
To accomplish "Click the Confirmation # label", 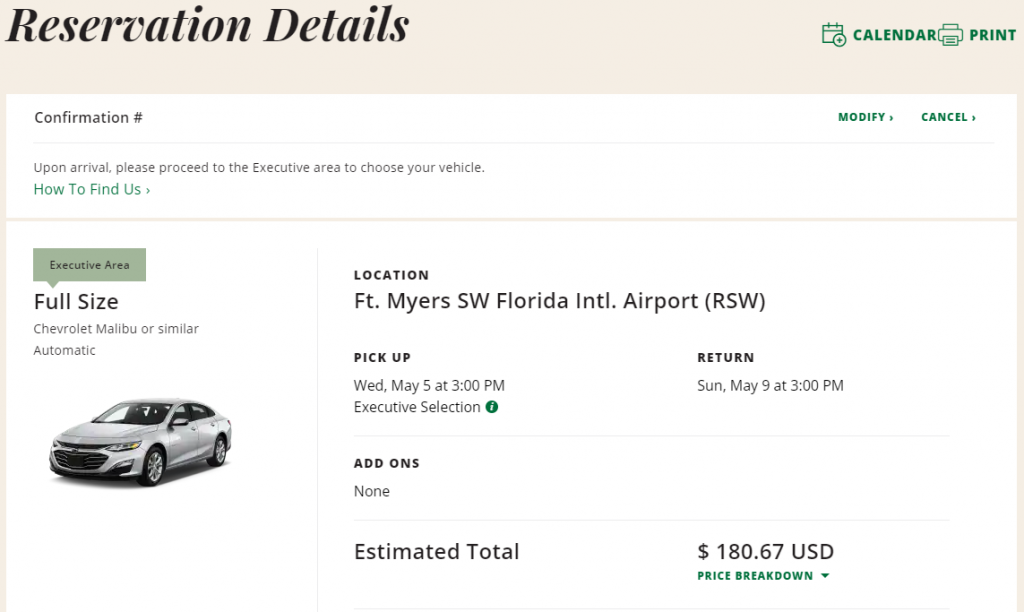I will coord(88,118).
